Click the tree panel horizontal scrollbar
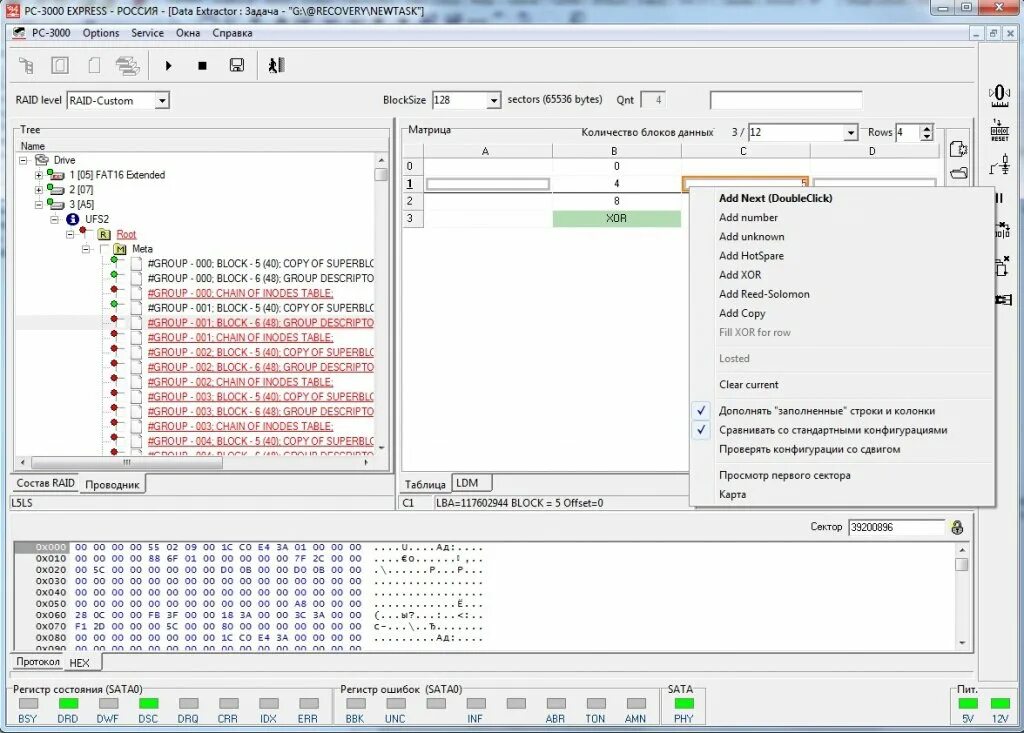Viewport: 1024px width, 733px height. tap(195, 463)
